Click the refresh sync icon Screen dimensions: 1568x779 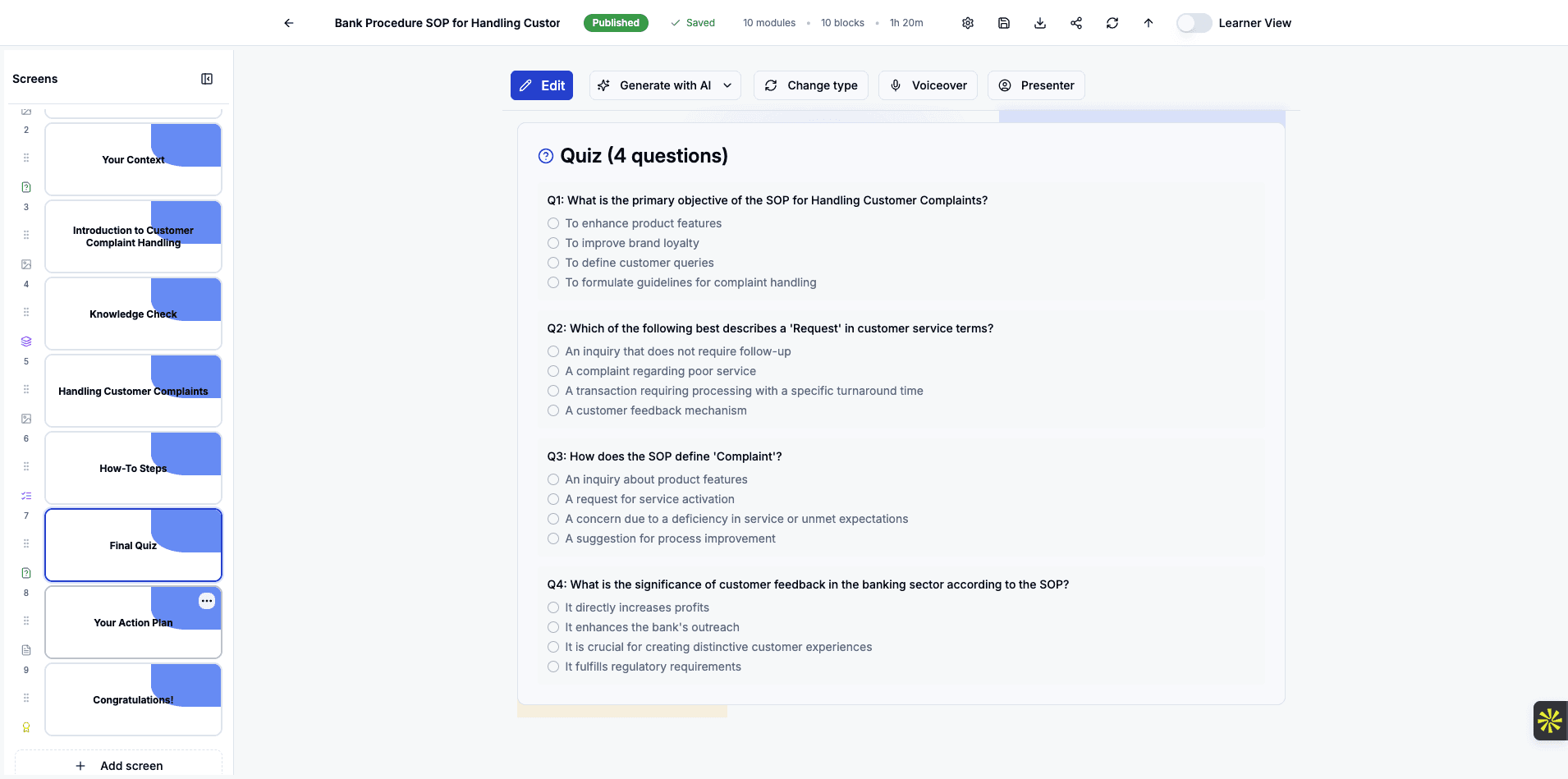point(1112,23)
